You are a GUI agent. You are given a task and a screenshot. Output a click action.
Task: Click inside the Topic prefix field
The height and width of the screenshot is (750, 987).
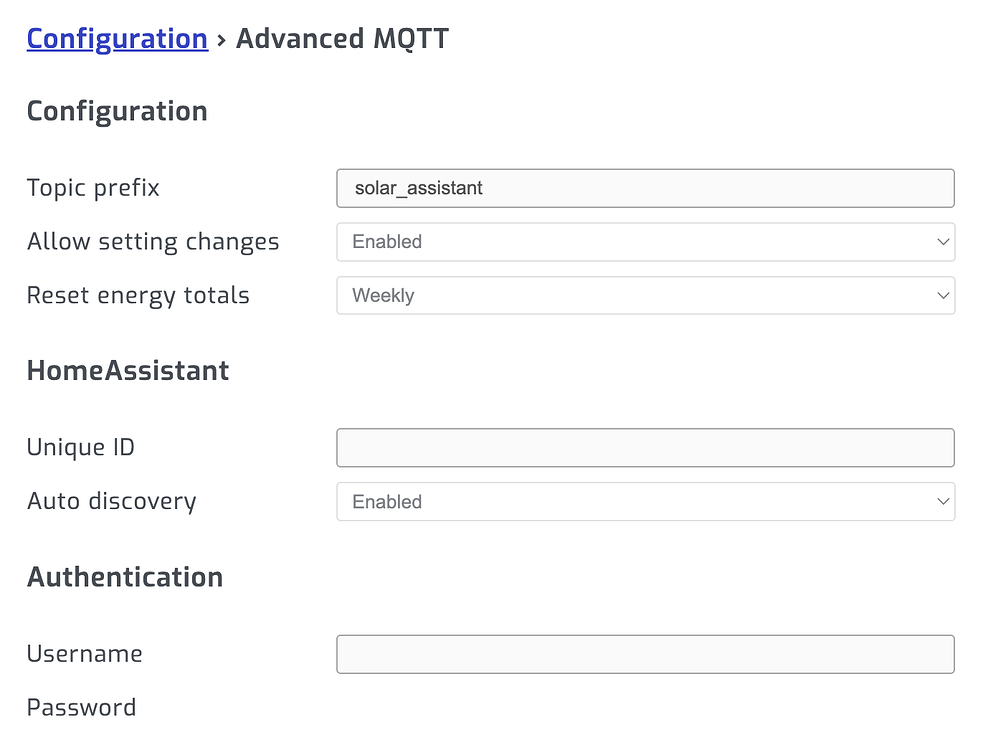[645, 188]
